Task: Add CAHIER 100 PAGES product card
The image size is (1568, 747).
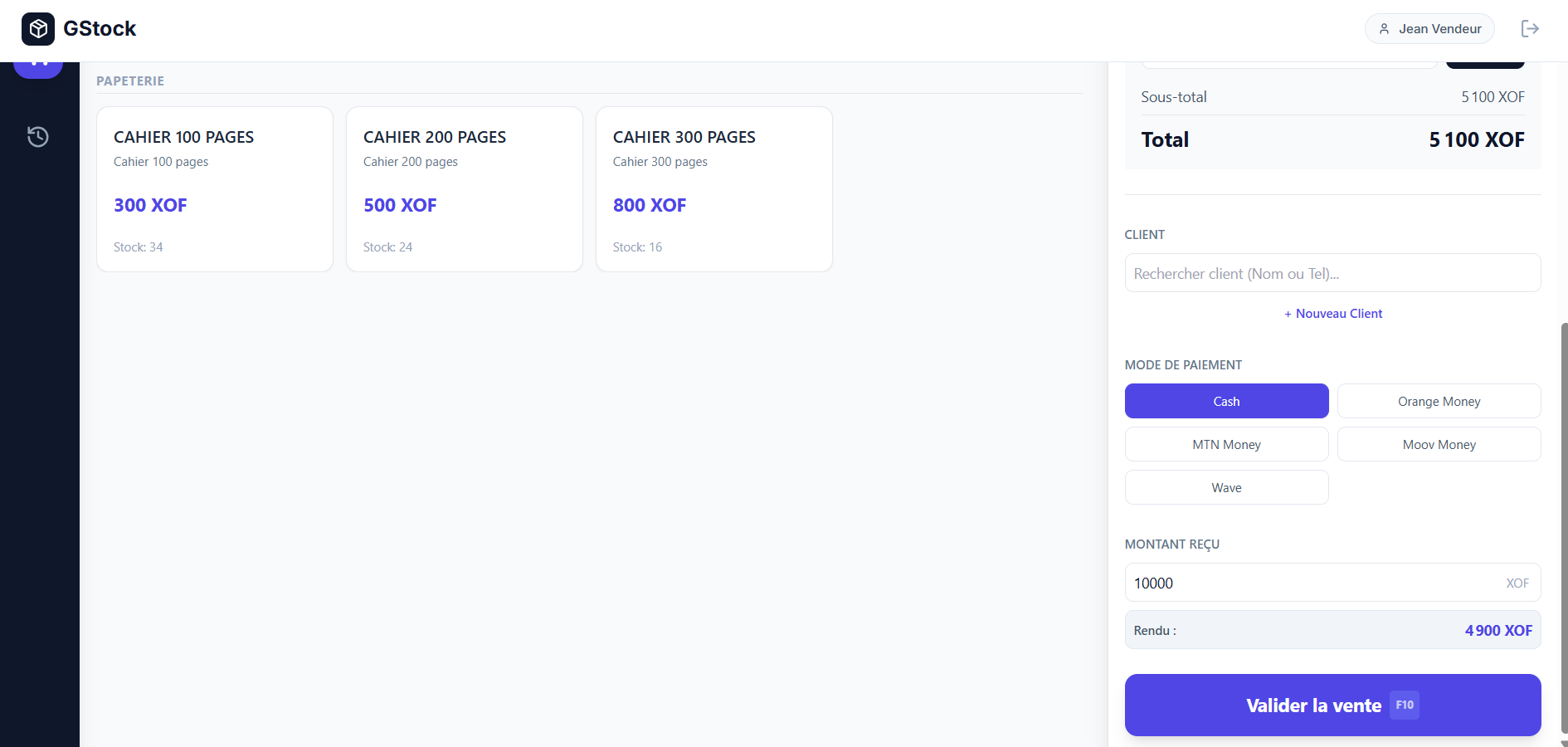Action: pyautogui.click(x=215, y=189)
